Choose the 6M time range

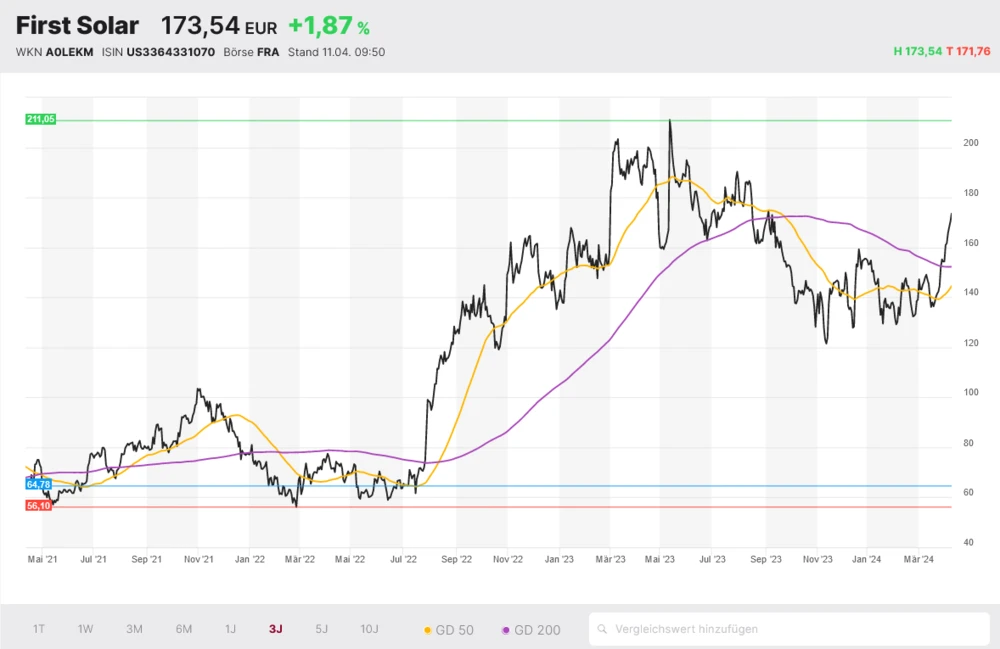pyautogui.click(x=183, y=629)
